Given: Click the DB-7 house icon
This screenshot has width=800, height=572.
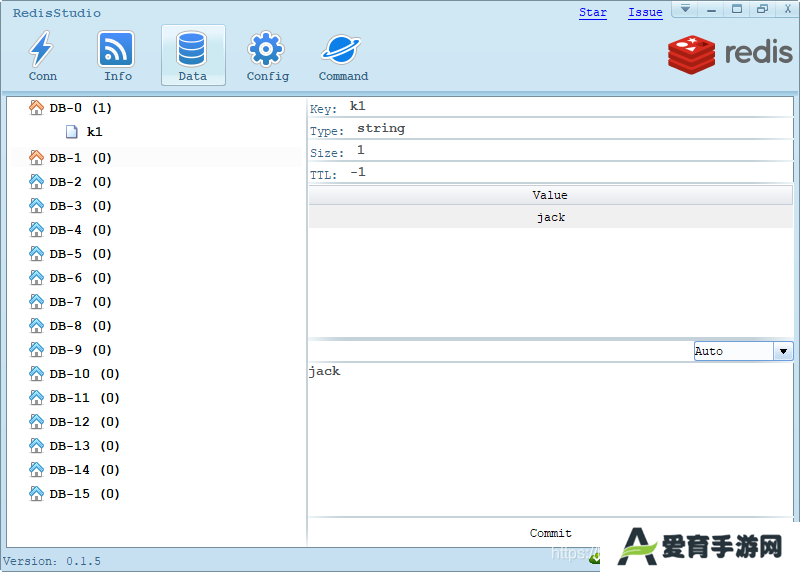Looking at the screenshot, I should coord(36,302).
